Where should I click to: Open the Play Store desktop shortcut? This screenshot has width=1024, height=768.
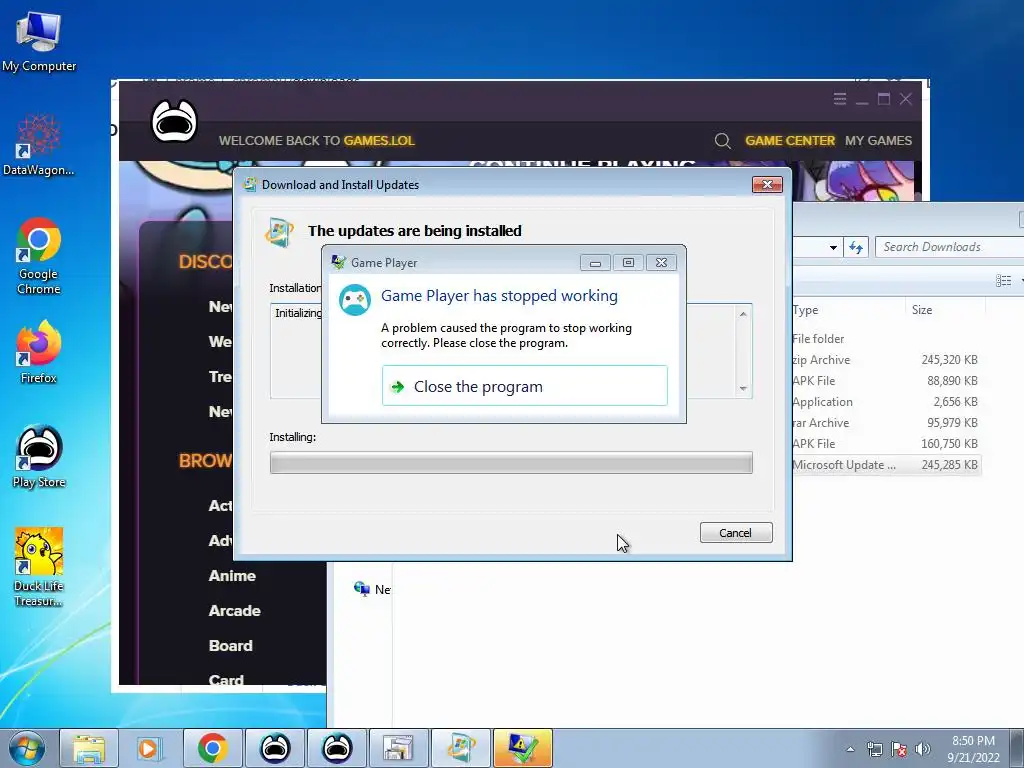pyautogui.click(x=39, y=457)
